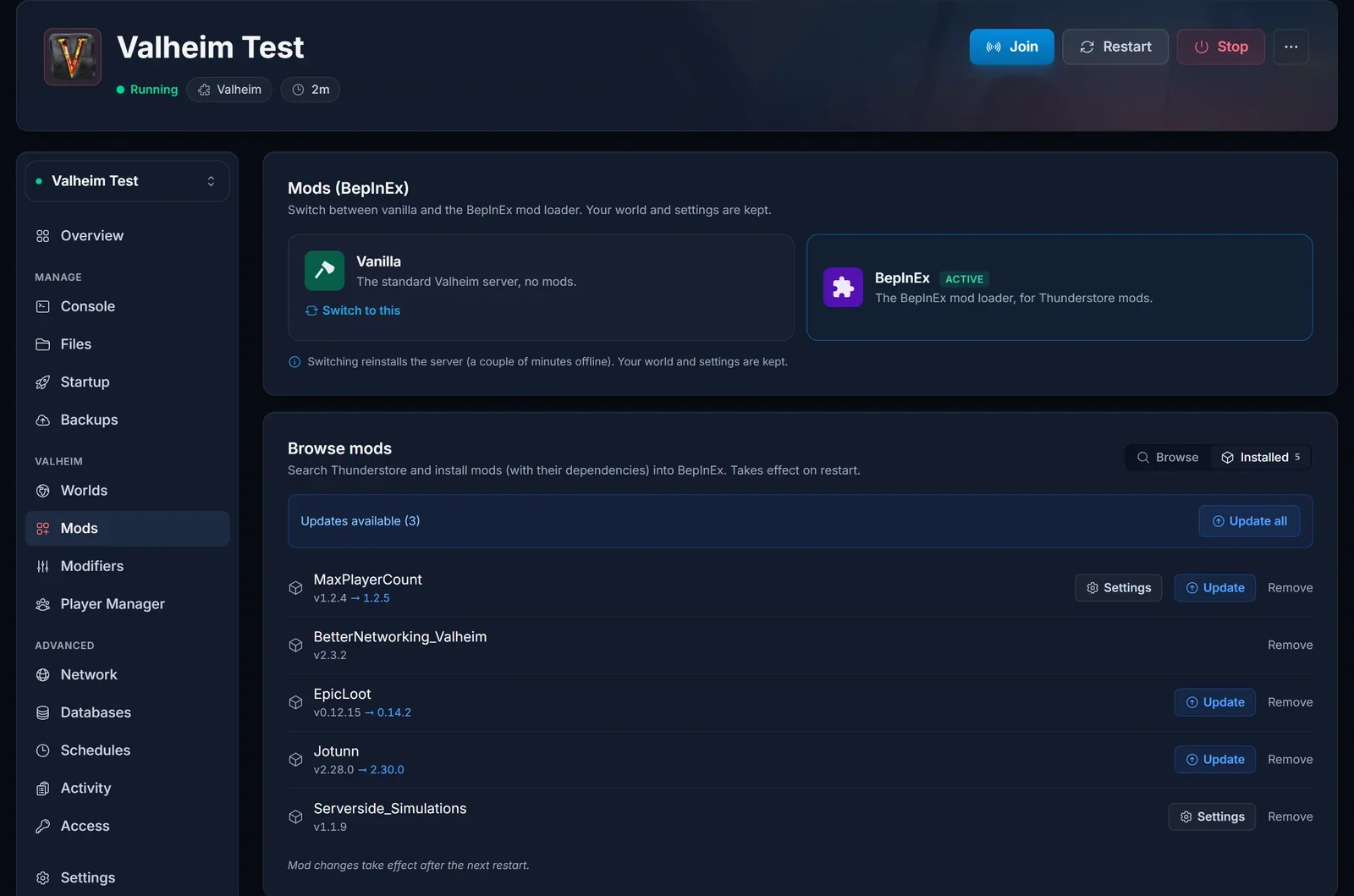The height and width of the screenshot is (896, 1354).
Task: Click the 2m uptime chip
Action: click(311, 90)
